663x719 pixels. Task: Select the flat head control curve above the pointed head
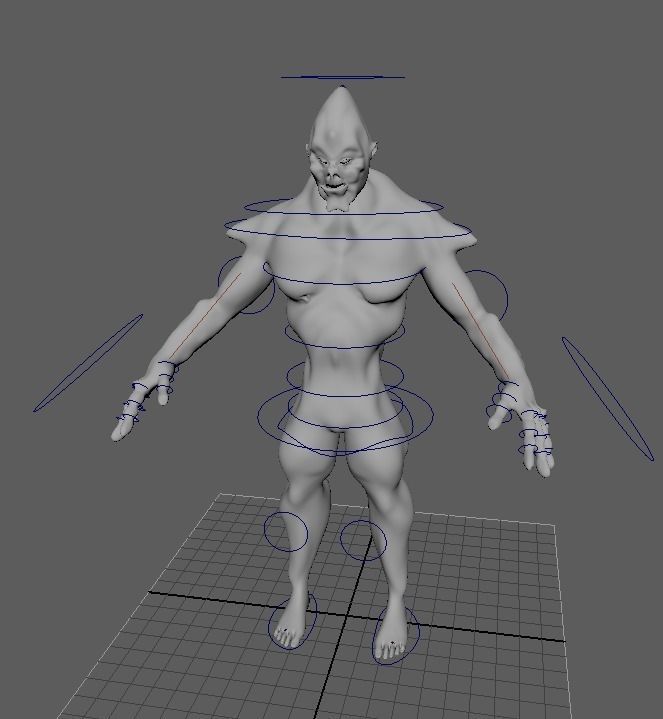(x=343, y=77)
